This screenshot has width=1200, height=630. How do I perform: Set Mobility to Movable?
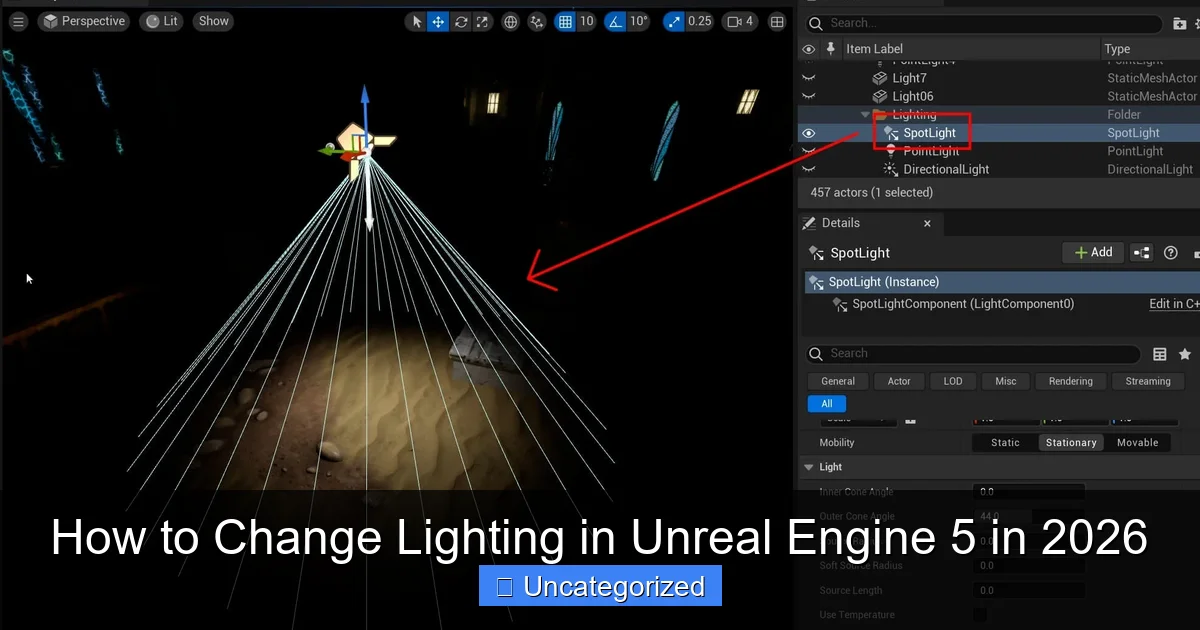pyautogui.click(x=1137, y=442)
